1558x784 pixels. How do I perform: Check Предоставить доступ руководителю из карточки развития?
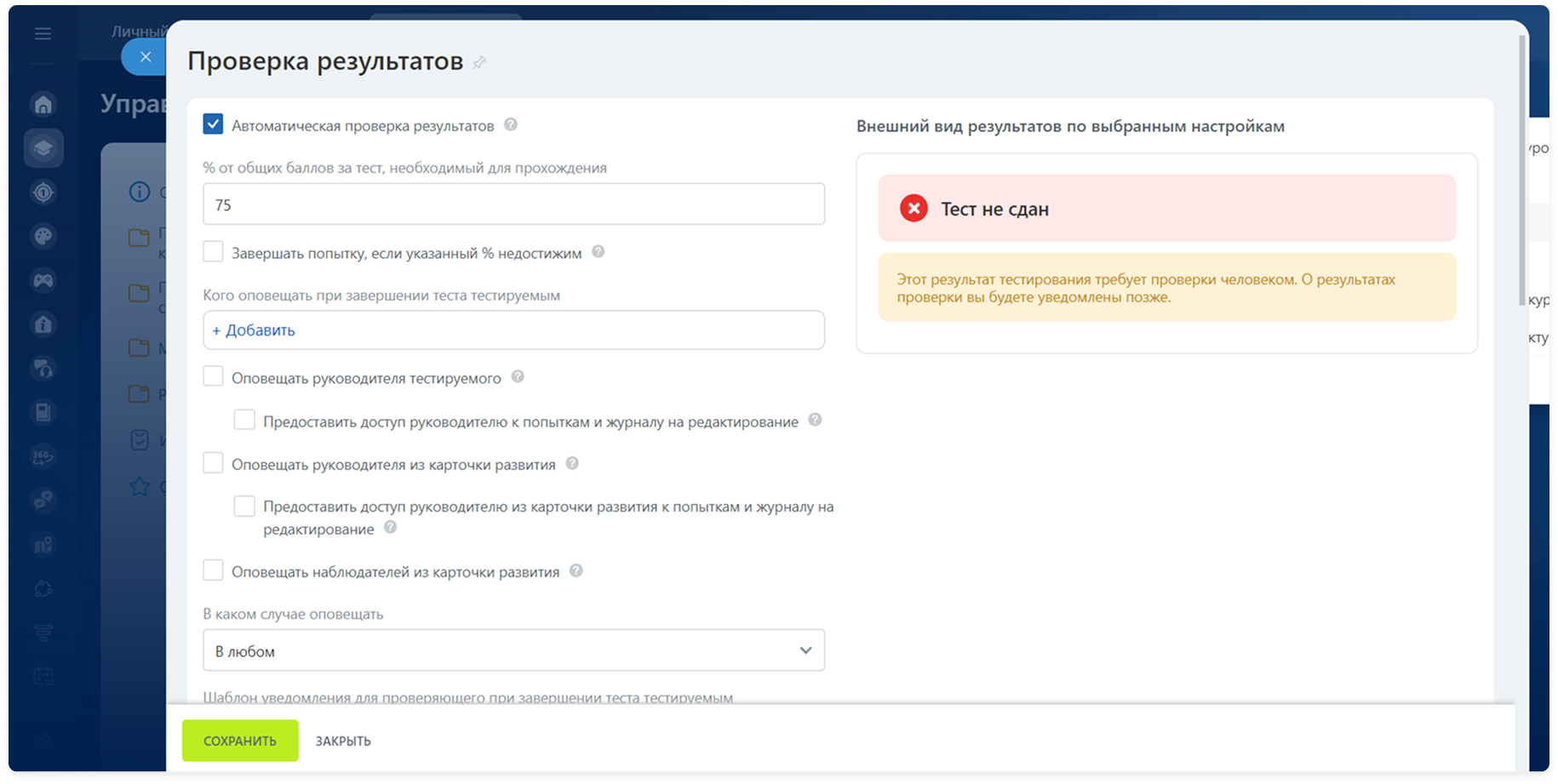coord(244,506)
